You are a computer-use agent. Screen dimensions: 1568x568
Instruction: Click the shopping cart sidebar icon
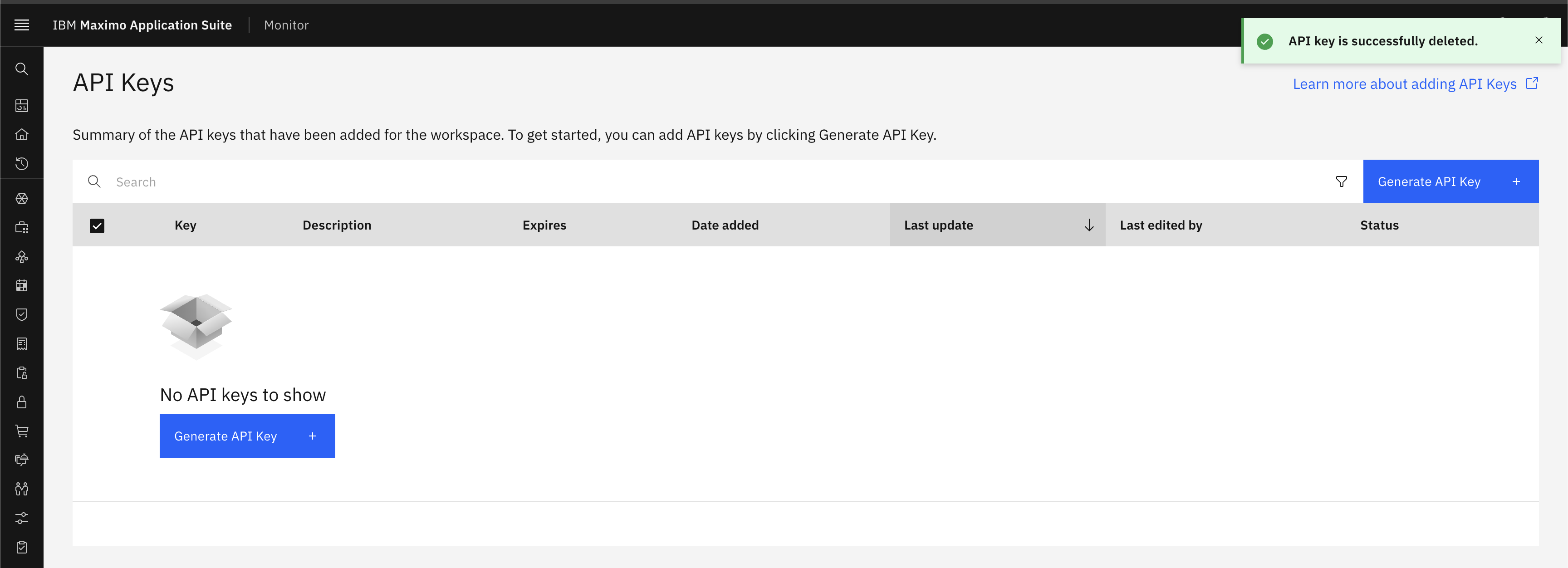22,431
